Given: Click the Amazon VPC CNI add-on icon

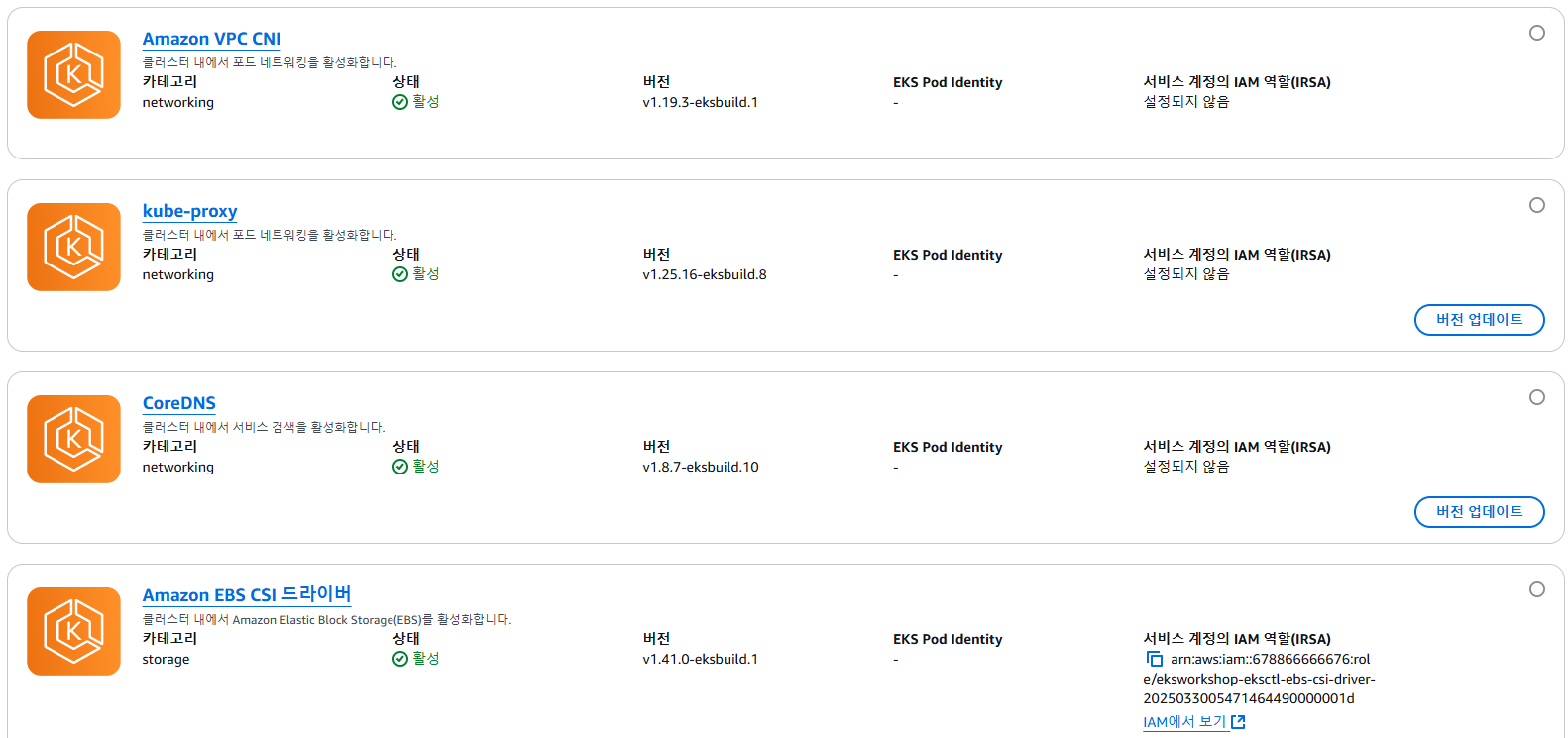Looking at the screenshot, I should (x=73, y=74).
